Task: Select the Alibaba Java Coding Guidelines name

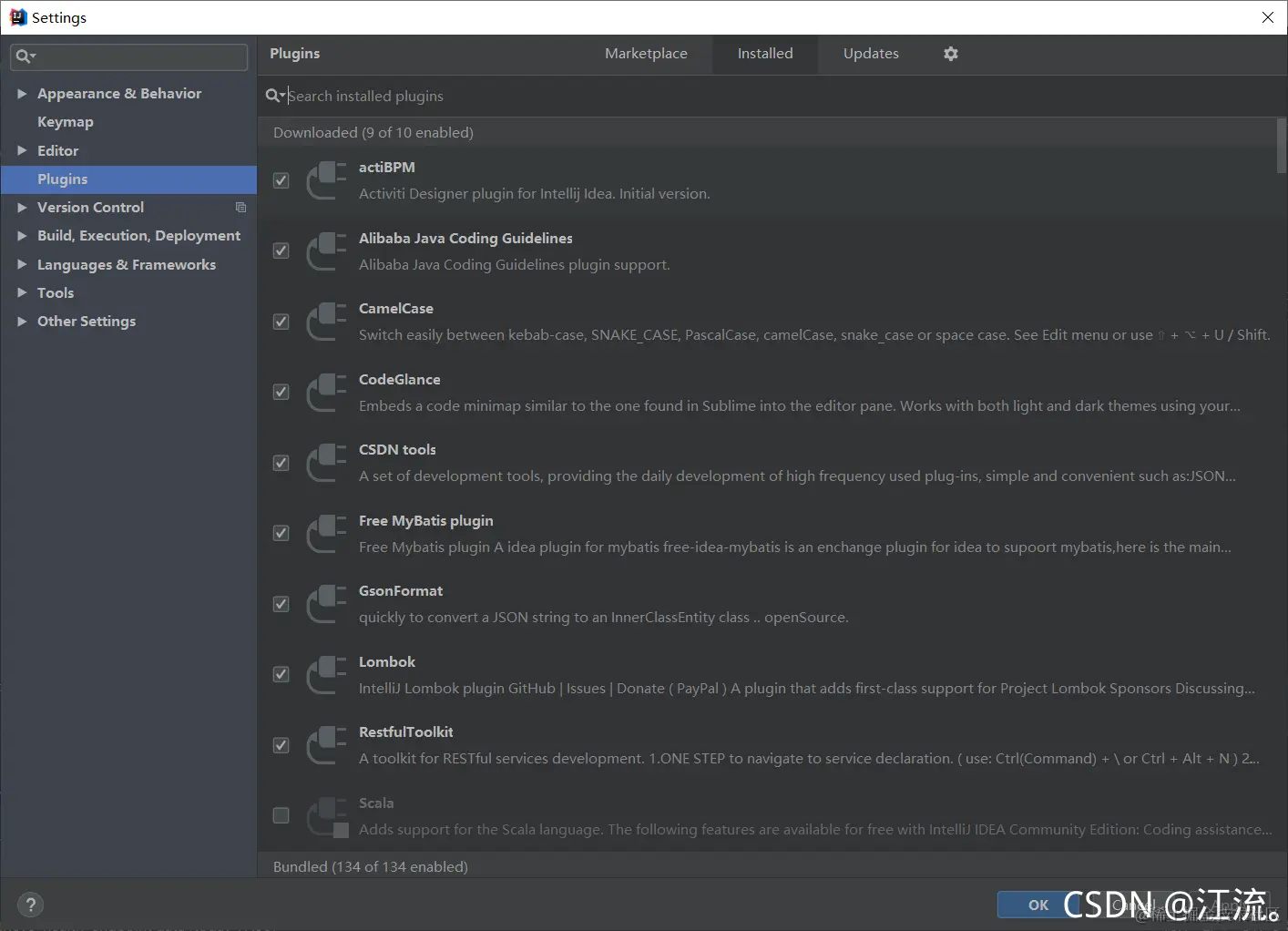Action: (x=465, y=238)
